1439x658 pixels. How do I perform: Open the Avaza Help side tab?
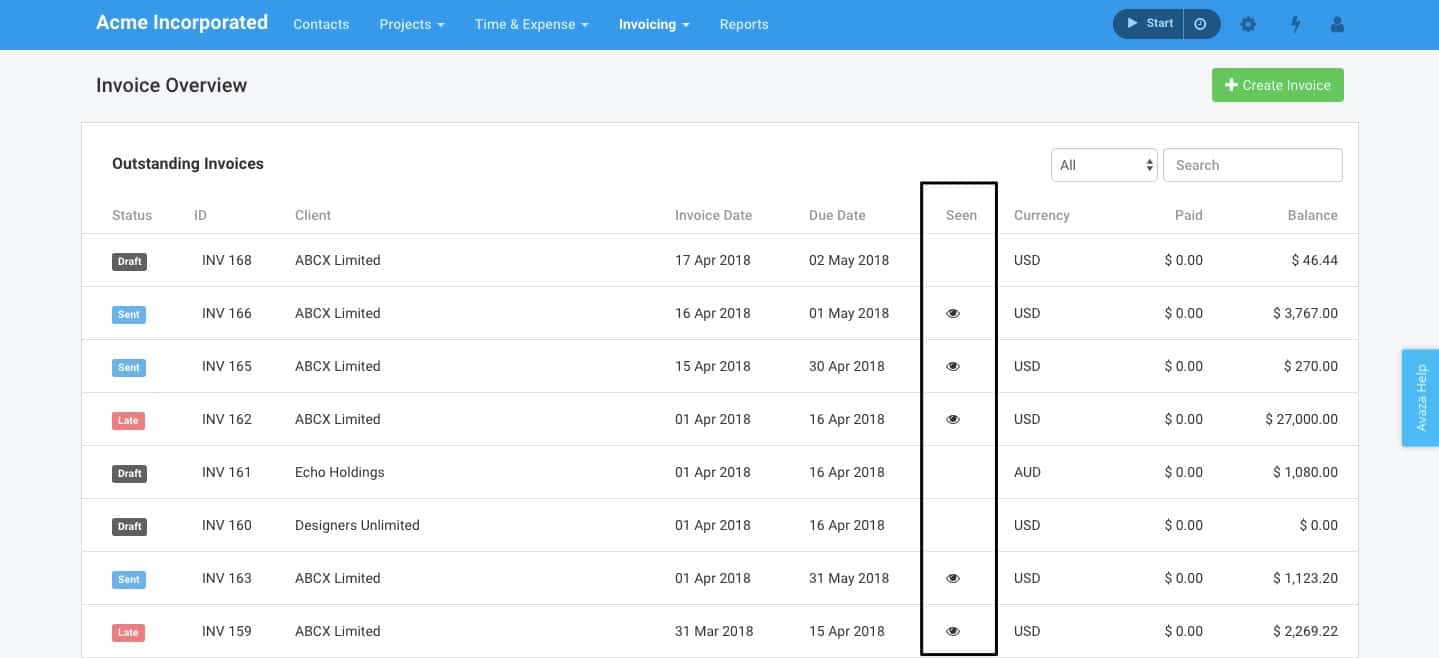point(1420,397)
